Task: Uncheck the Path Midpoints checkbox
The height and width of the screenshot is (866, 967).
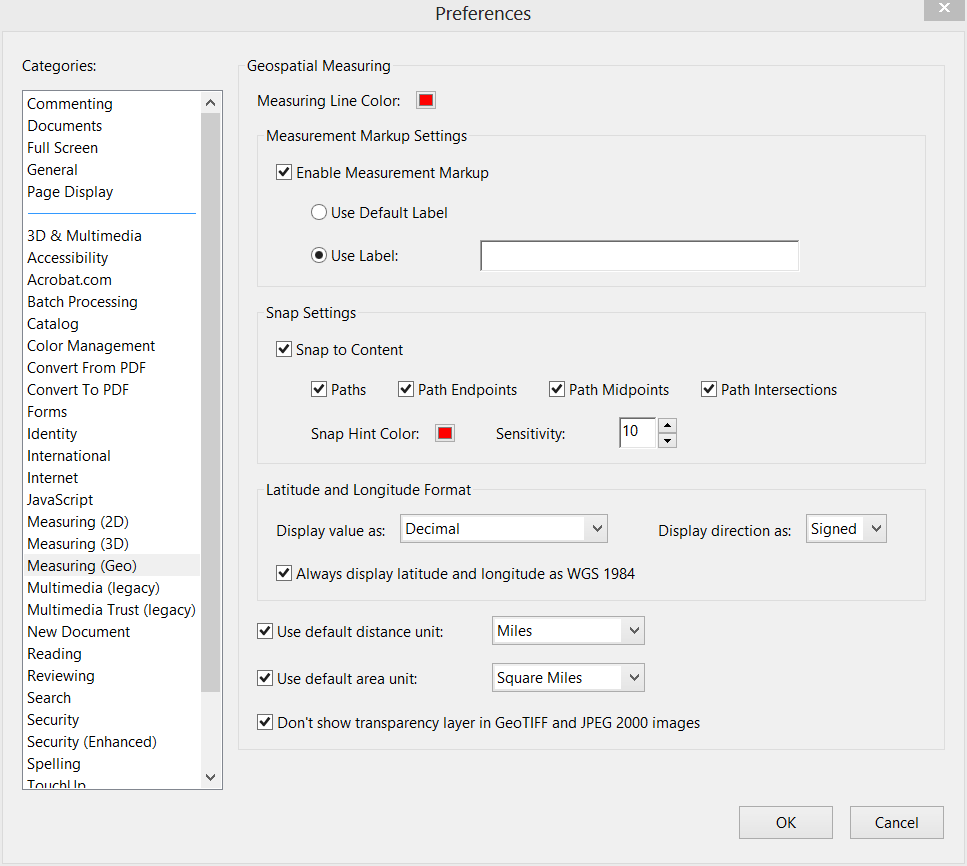Action: [x=557, y=389]
